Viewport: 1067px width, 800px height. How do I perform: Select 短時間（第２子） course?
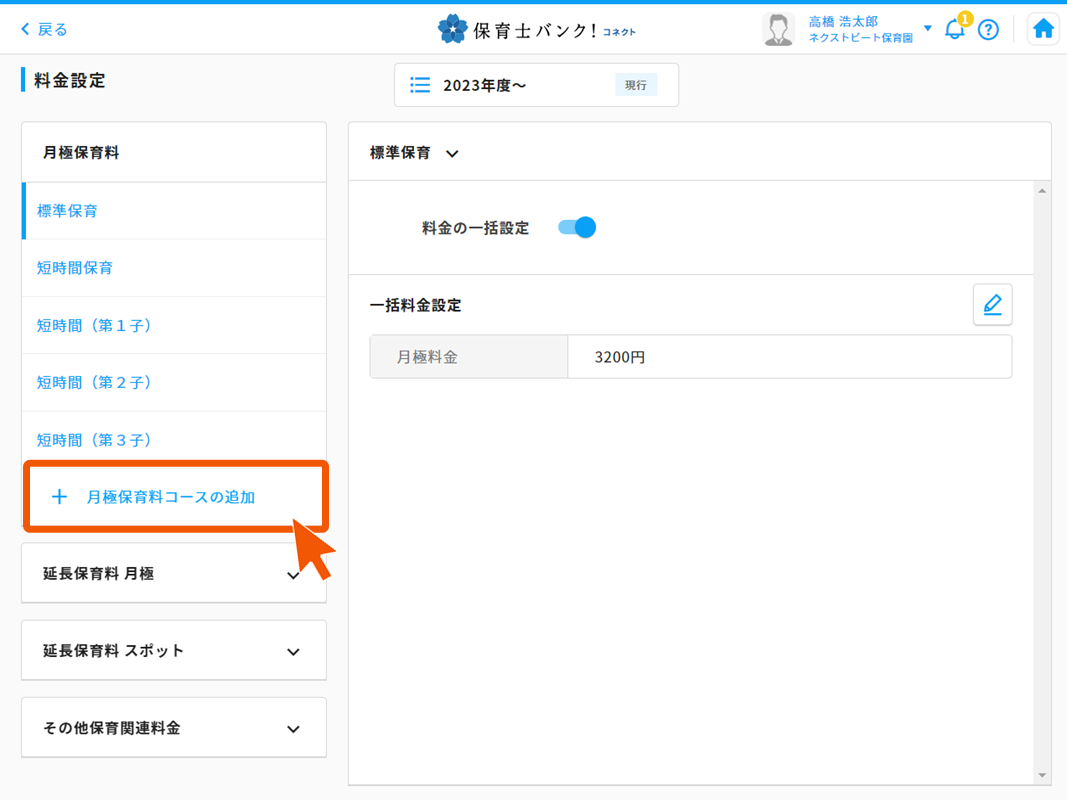95,382
